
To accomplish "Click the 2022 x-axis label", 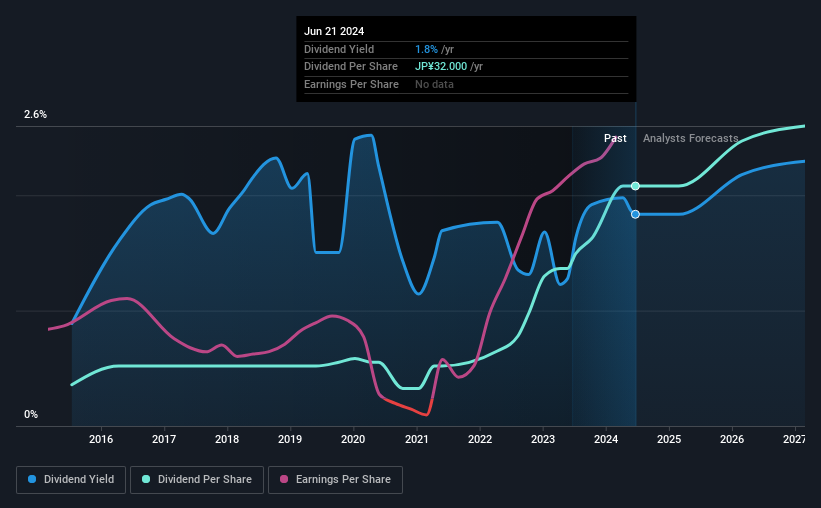I will (x=480, y=439).
